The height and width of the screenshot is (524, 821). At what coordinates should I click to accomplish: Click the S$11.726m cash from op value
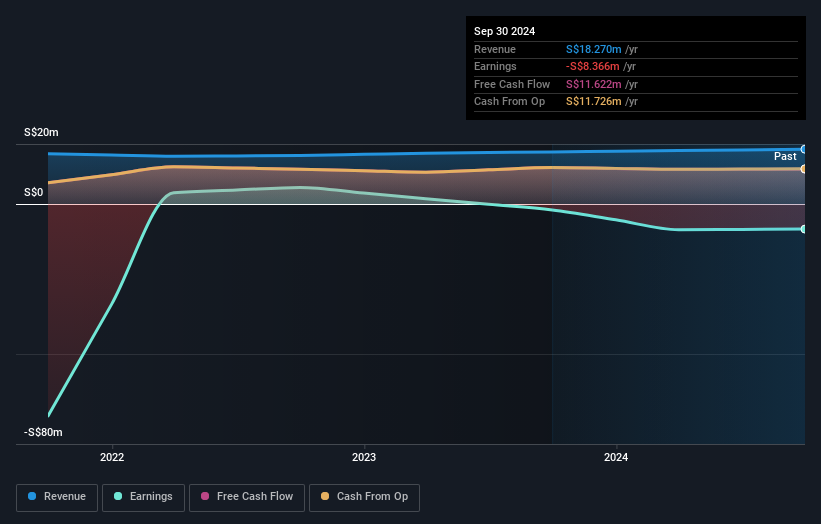[593, 102]
